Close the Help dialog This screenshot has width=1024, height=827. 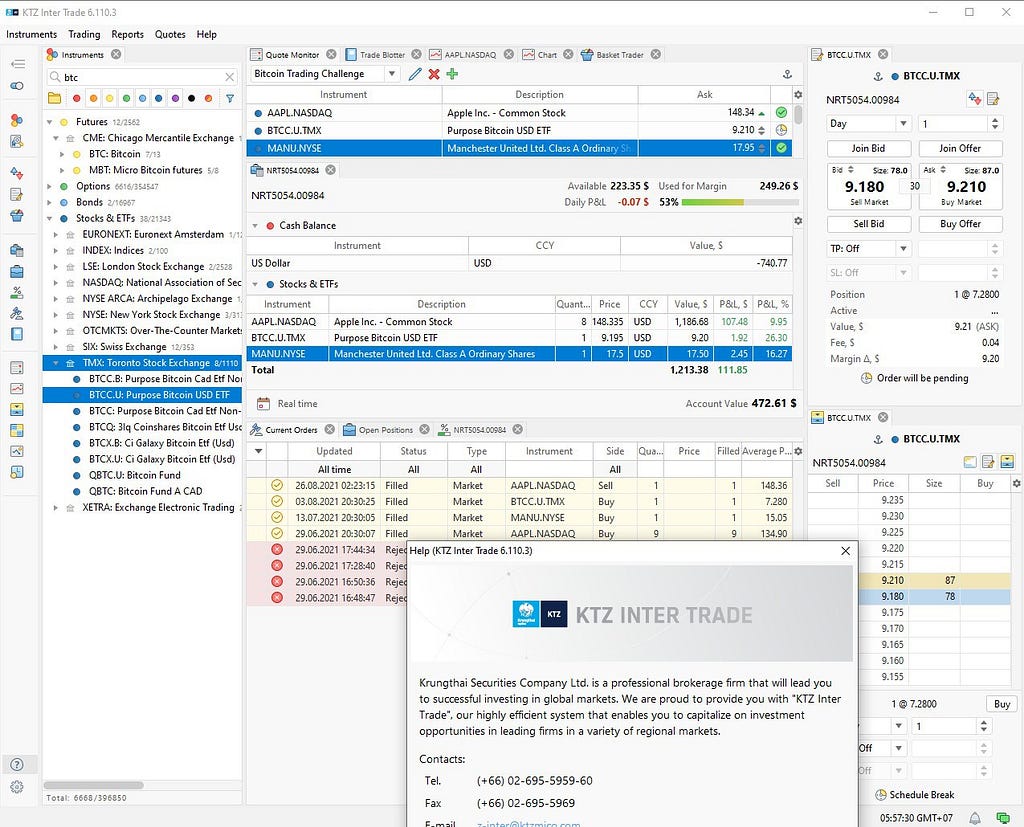(x=846, y=551)
